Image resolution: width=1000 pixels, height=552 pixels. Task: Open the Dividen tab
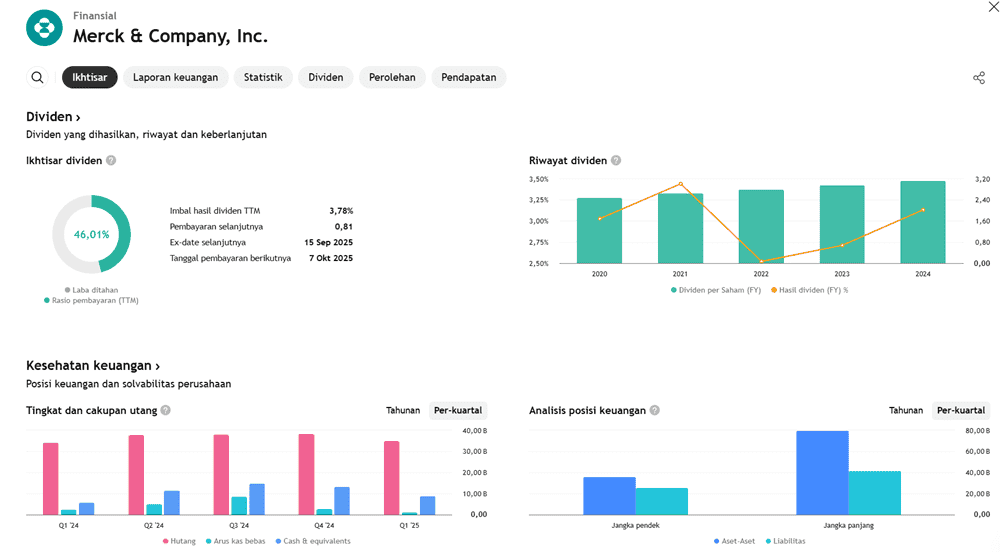326,77
